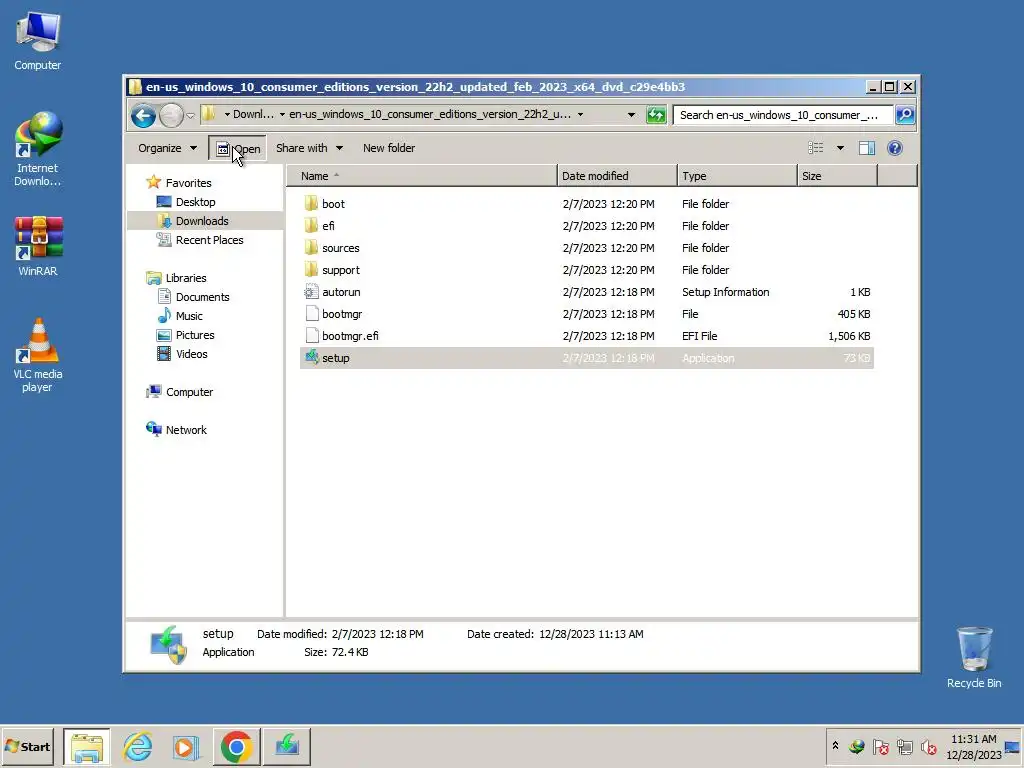Open Windows Media Player taskbar icon

[187, 746]
